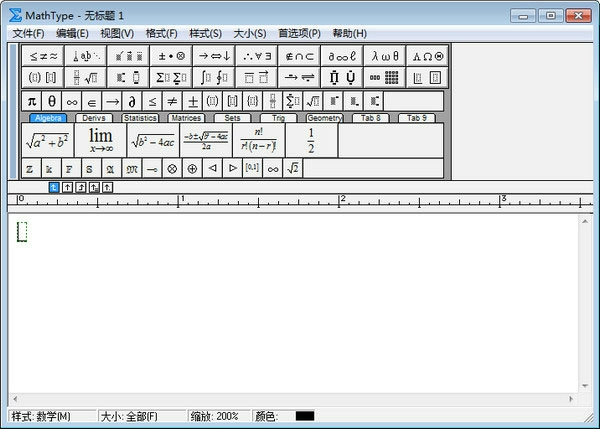Image resolution: width=600 pixels, height=429 pixels.
Task: Insert the circled times symbol
Action: tap(171, 169)
